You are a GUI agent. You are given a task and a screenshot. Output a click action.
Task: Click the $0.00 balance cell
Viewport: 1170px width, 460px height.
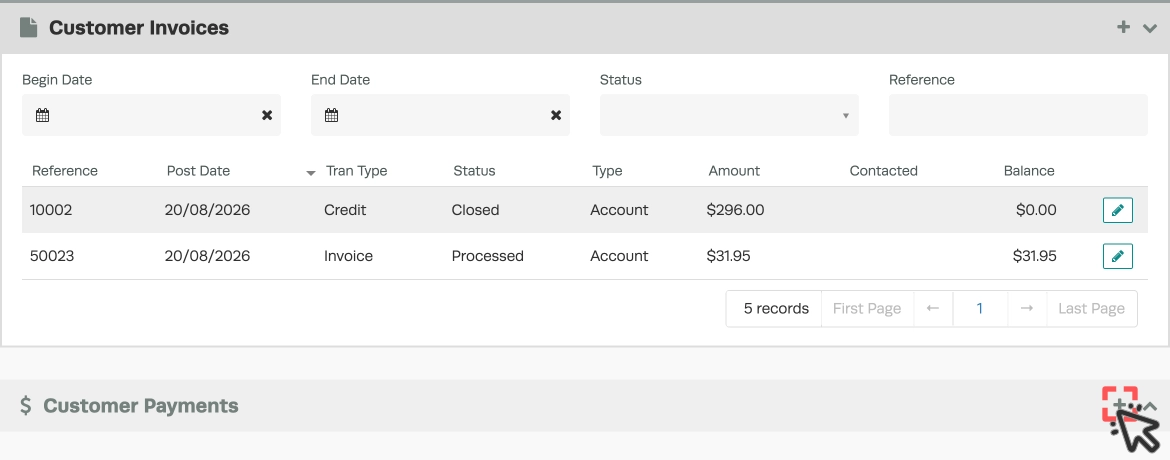[x=1036, y=210]
